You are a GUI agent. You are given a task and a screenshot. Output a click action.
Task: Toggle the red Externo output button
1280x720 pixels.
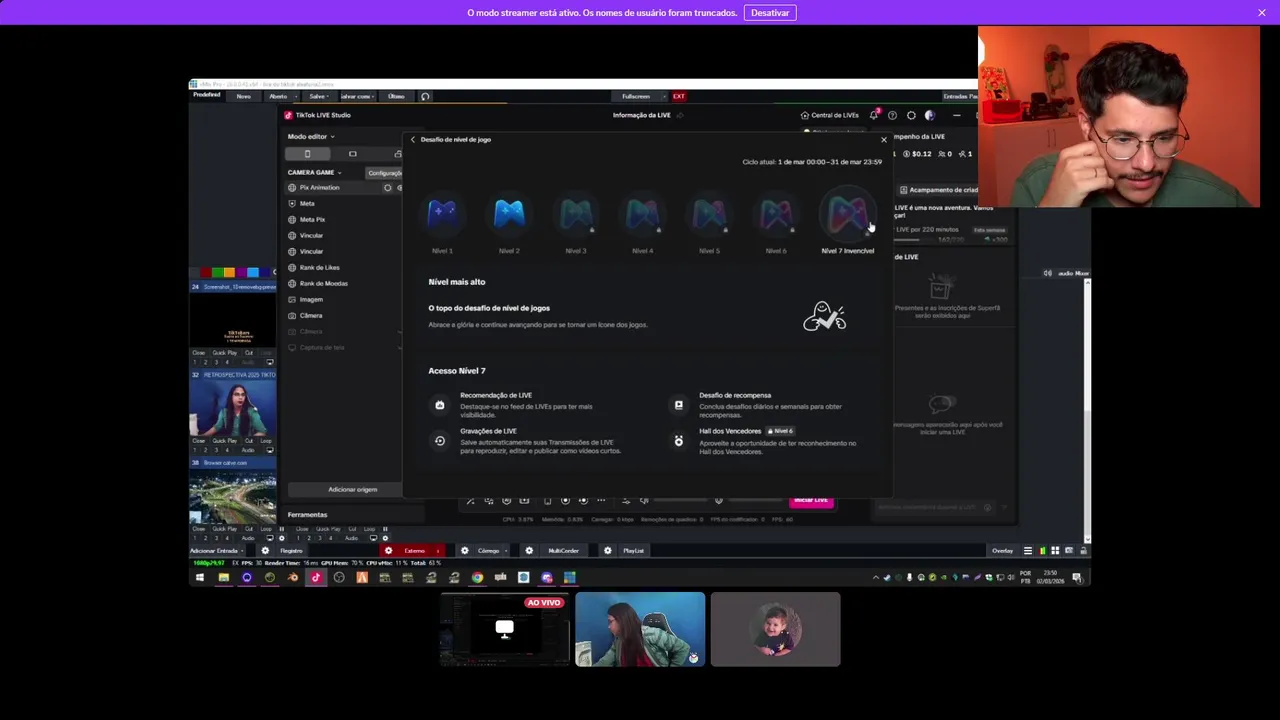point(414,551)
